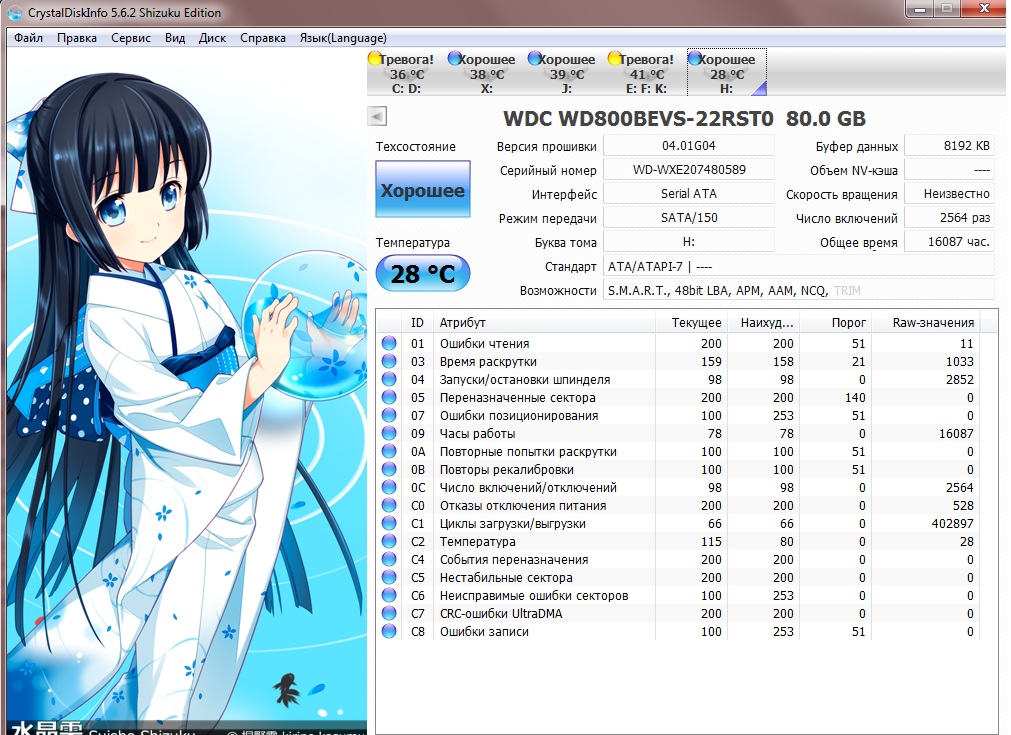Click the drive letter field H:
This screenshot has height=735, width=1011.
(689, 242)
